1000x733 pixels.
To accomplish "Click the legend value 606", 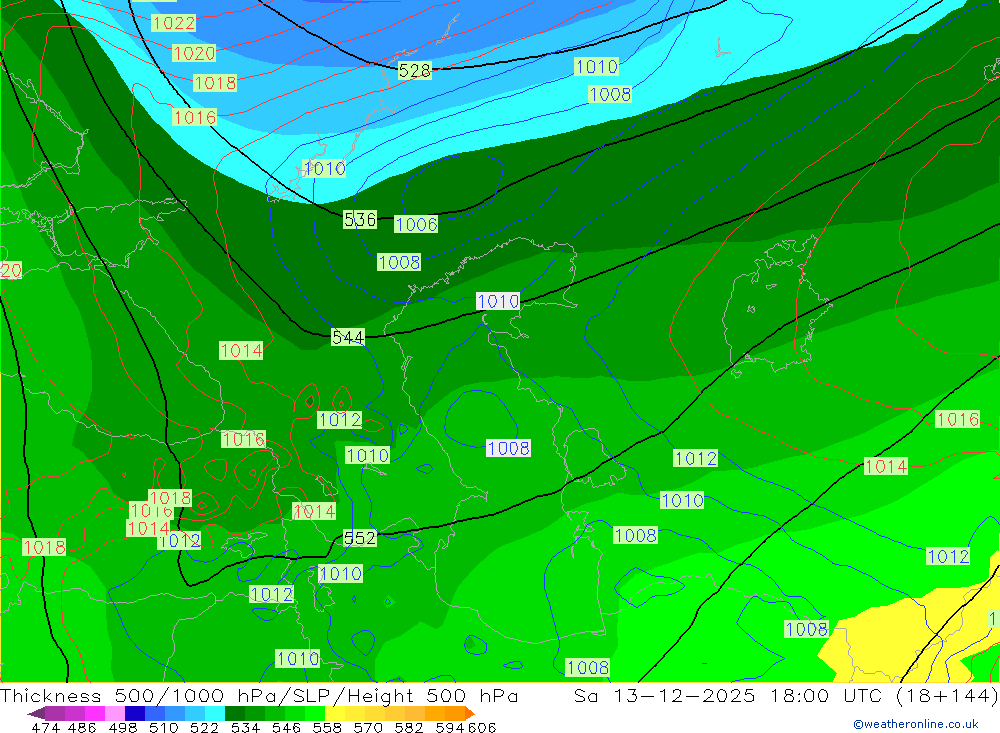I will (482, 727).
